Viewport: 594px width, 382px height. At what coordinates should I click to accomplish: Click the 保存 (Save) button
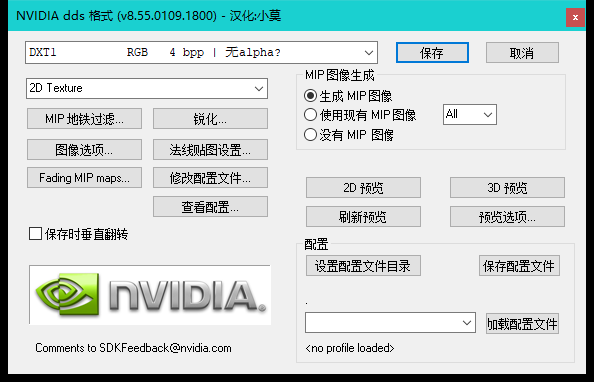coord(432,53)
